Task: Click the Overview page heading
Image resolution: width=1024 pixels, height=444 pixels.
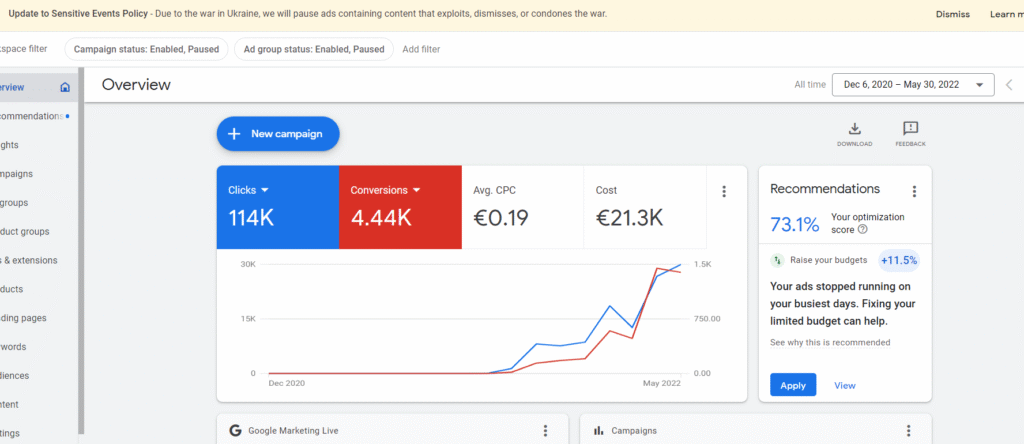Action: [x=136, y=84]
